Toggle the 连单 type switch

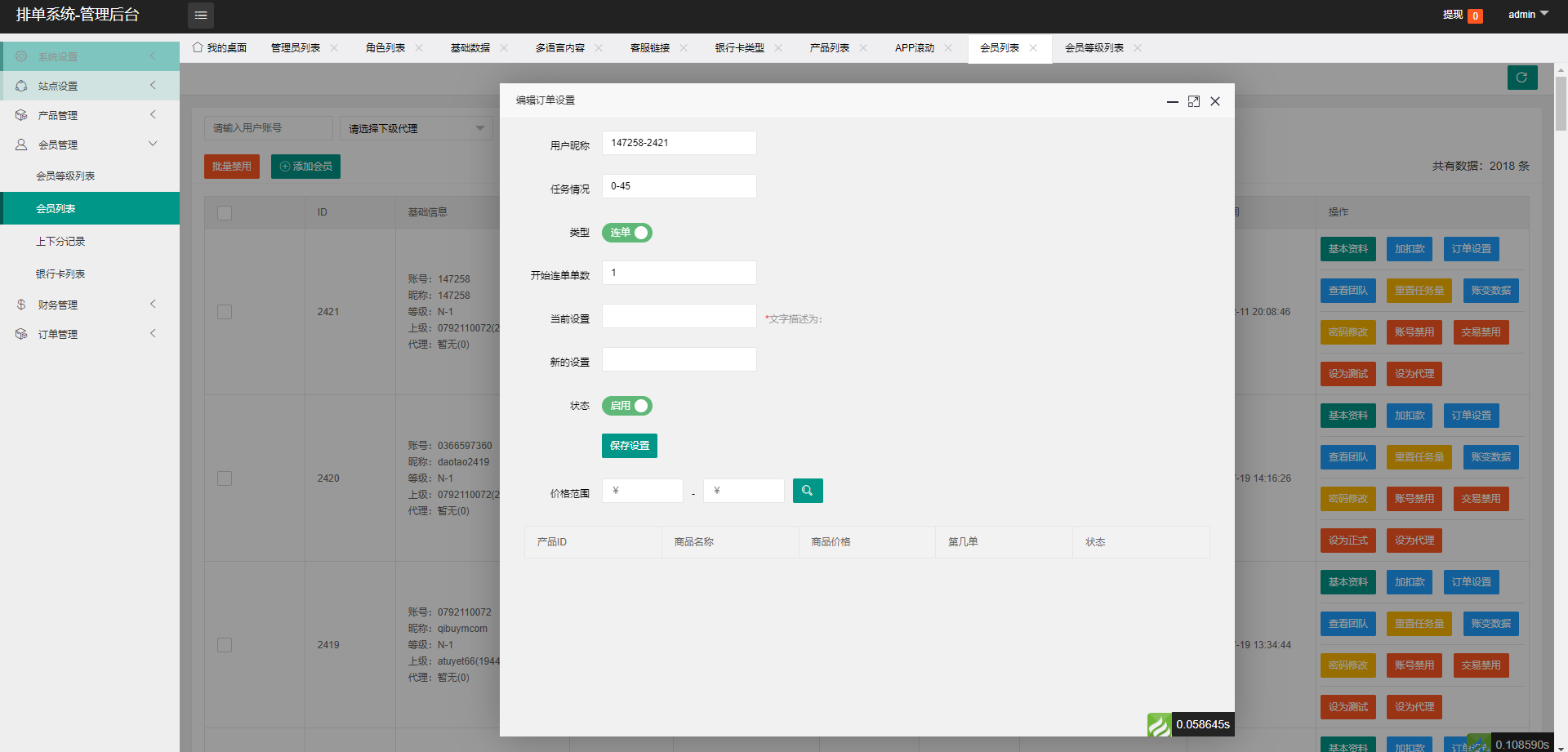pos(626,233)
